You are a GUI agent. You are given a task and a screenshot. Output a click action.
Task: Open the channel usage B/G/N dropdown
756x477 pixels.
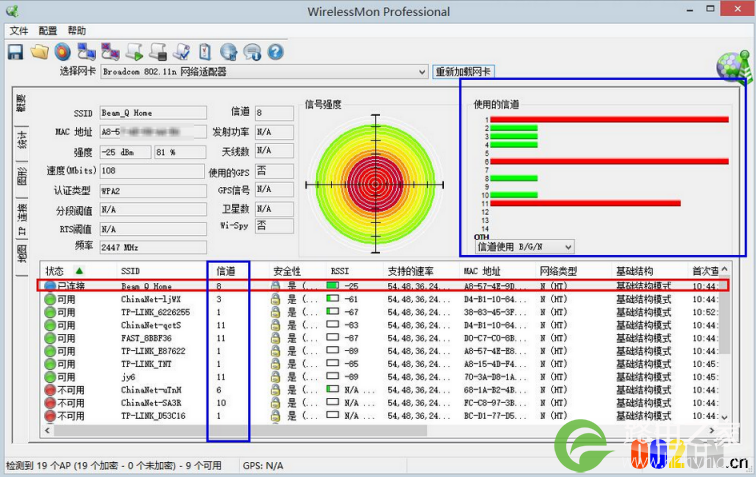click(568, 247)
